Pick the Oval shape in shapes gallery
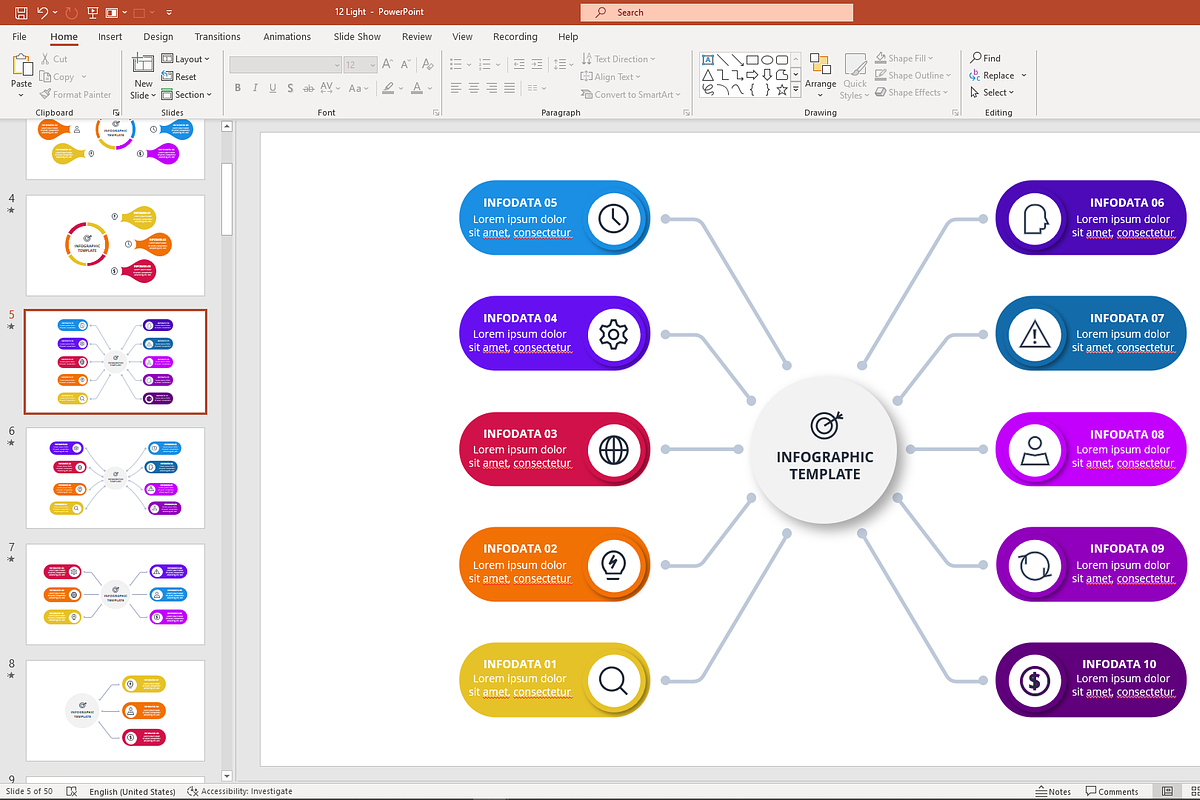This screenshot has width=1200, height=800. (x=767, y=59)
